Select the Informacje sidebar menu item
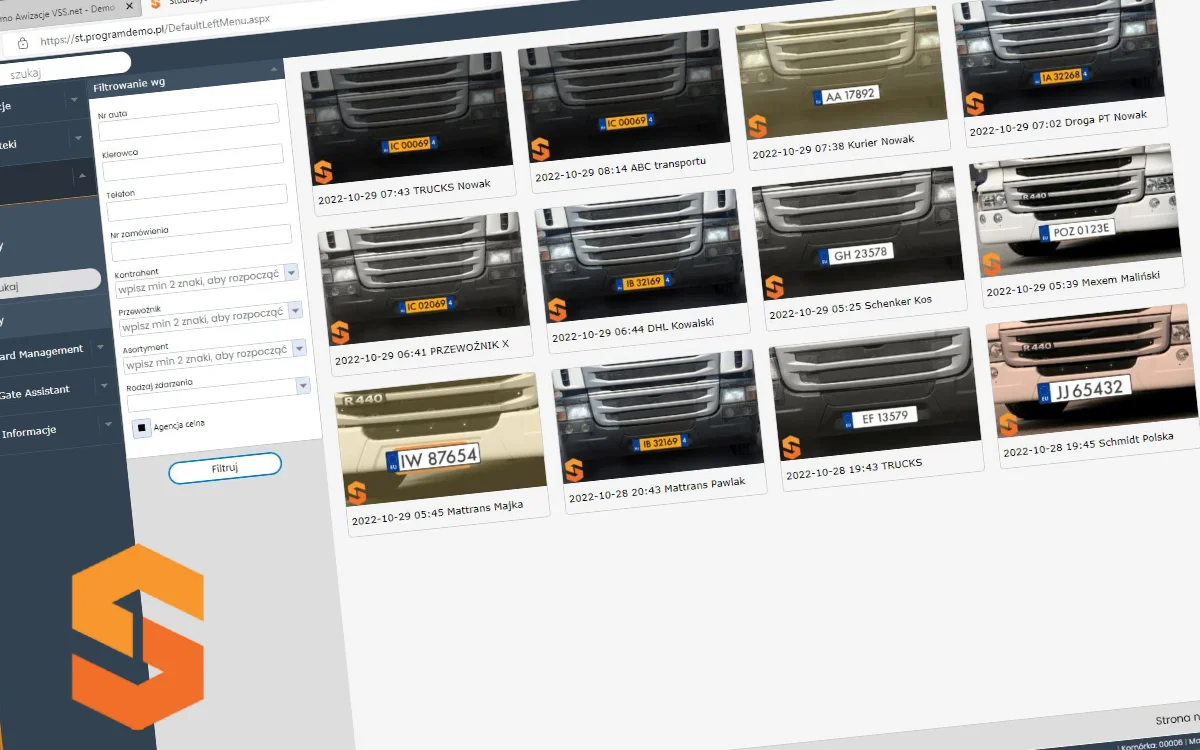 tap(30, 432)
